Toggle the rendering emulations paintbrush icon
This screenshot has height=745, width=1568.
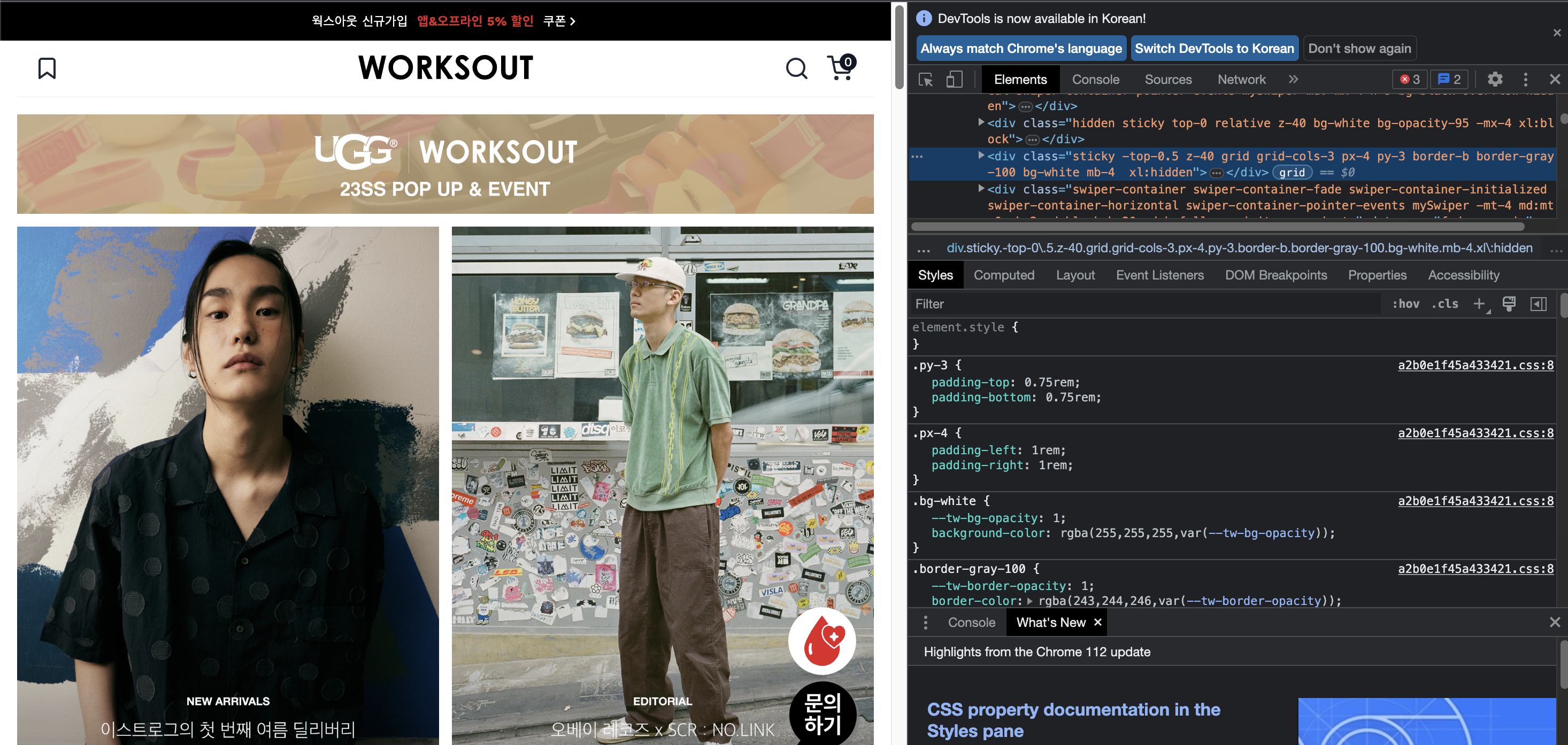(x=1509, y=304)
